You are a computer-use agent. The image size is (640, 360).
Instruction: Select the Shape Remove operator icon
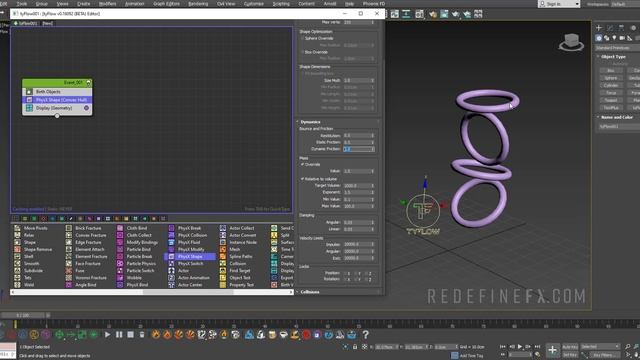pos(17,249)
